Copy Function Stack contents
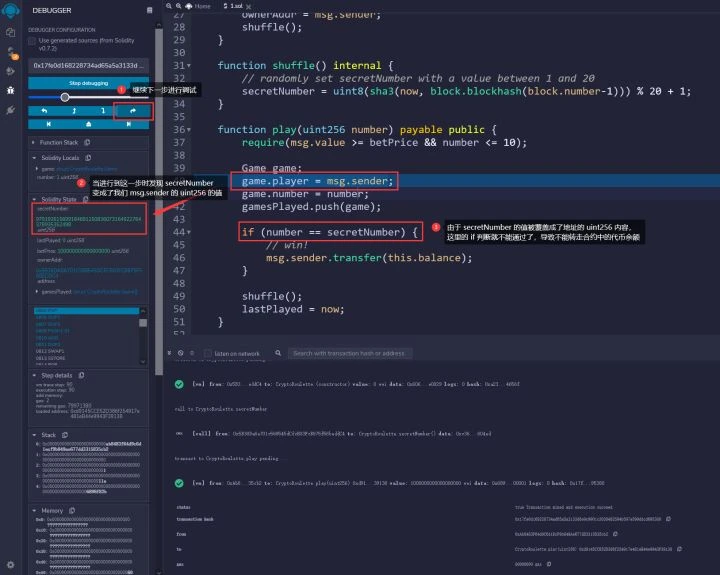This screenshot has width=720, height=575. click(87, 142)
